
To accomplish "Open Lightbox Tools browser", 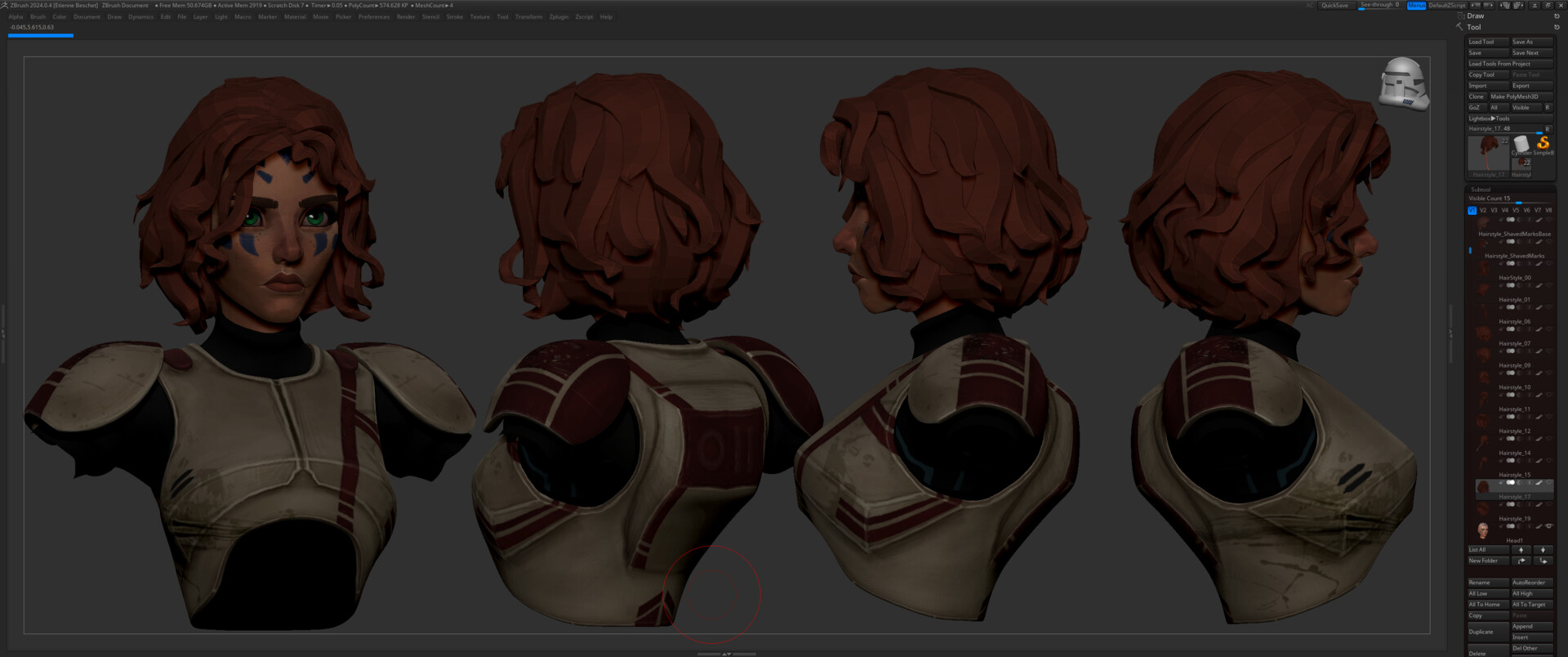I will [1510, 118].
